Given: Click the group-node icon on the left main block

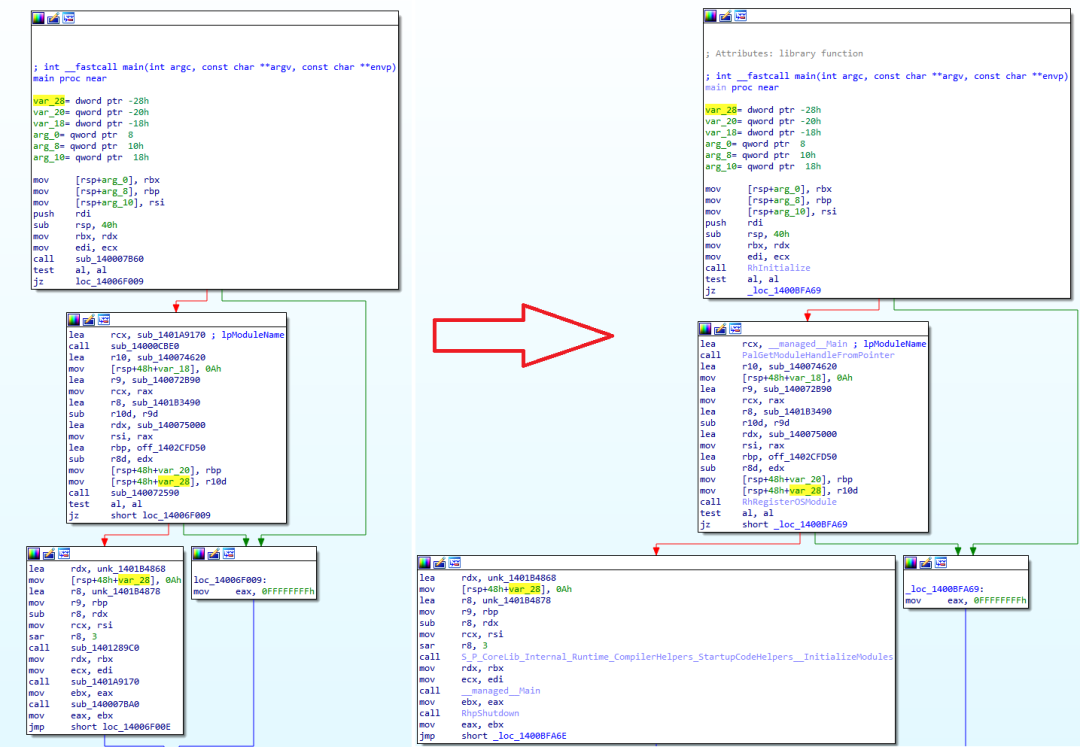Looking at the screenshot, I should [68, 17].
